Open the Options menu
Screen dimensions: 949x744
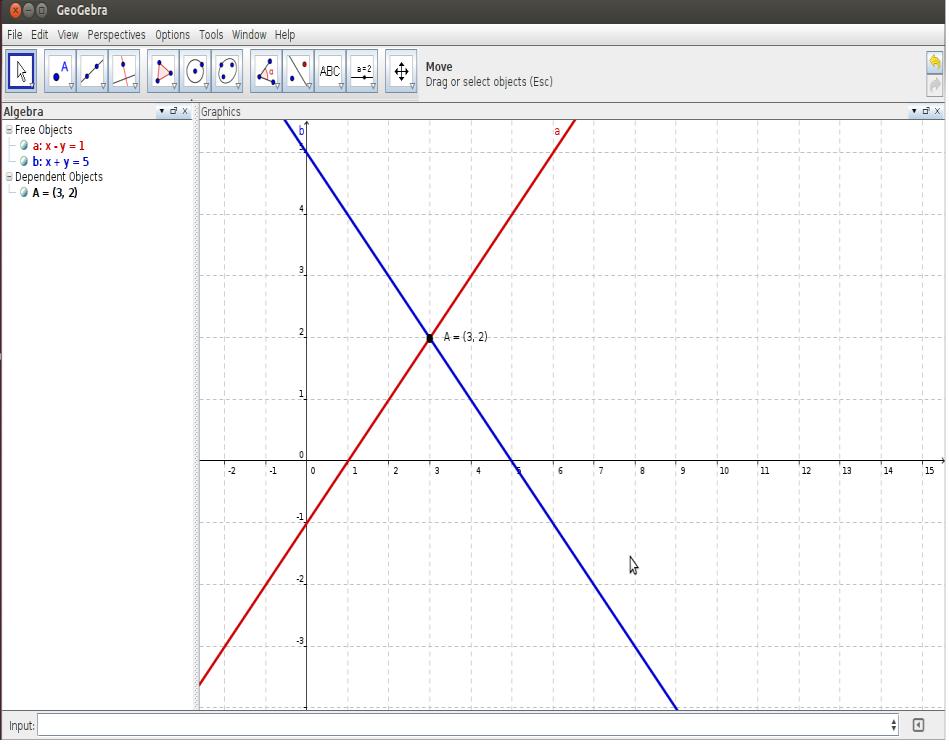pyautogui.click(x=172, y=35)
